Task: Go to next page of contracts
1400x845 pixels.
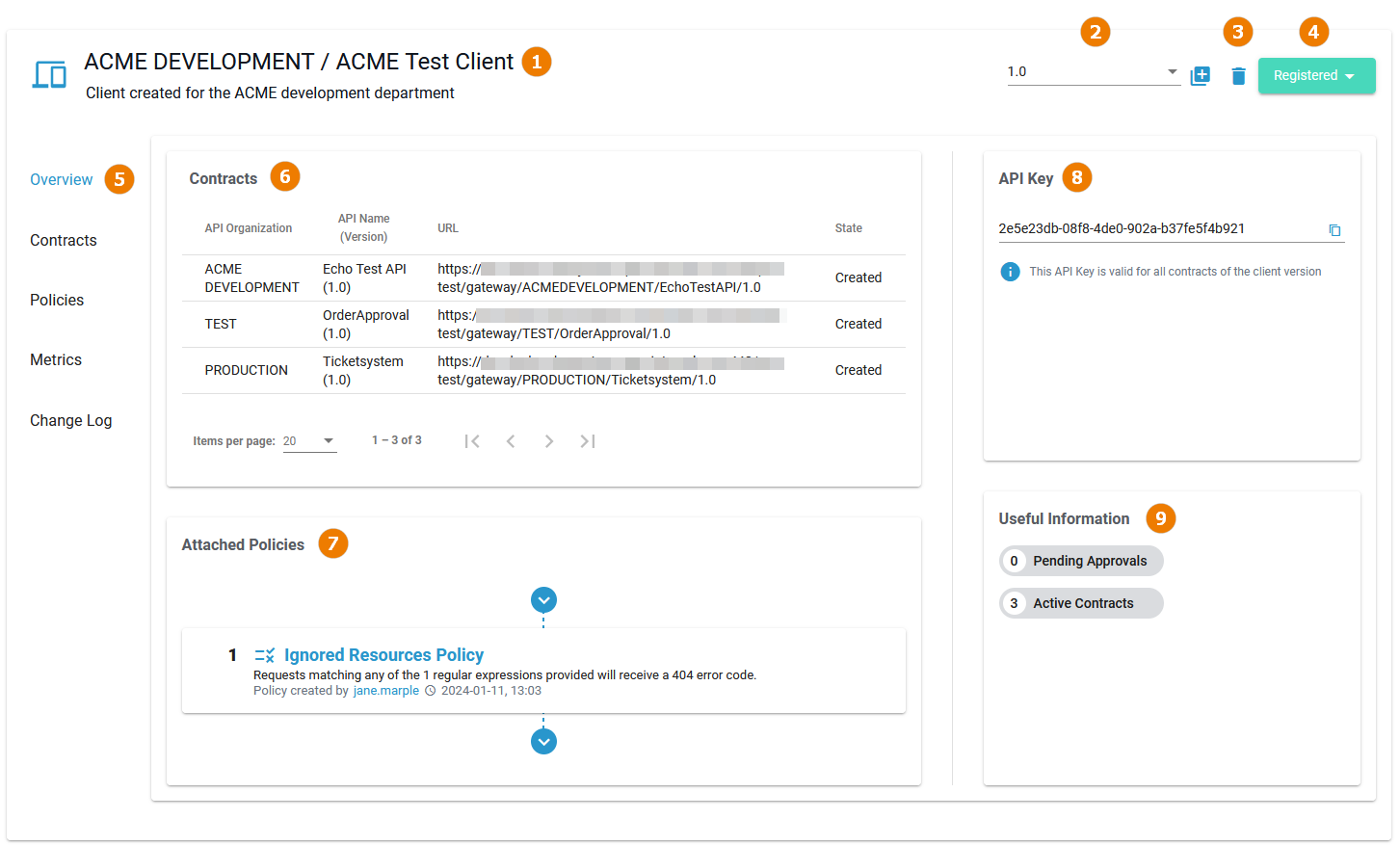Action: [x=549, y=441]
